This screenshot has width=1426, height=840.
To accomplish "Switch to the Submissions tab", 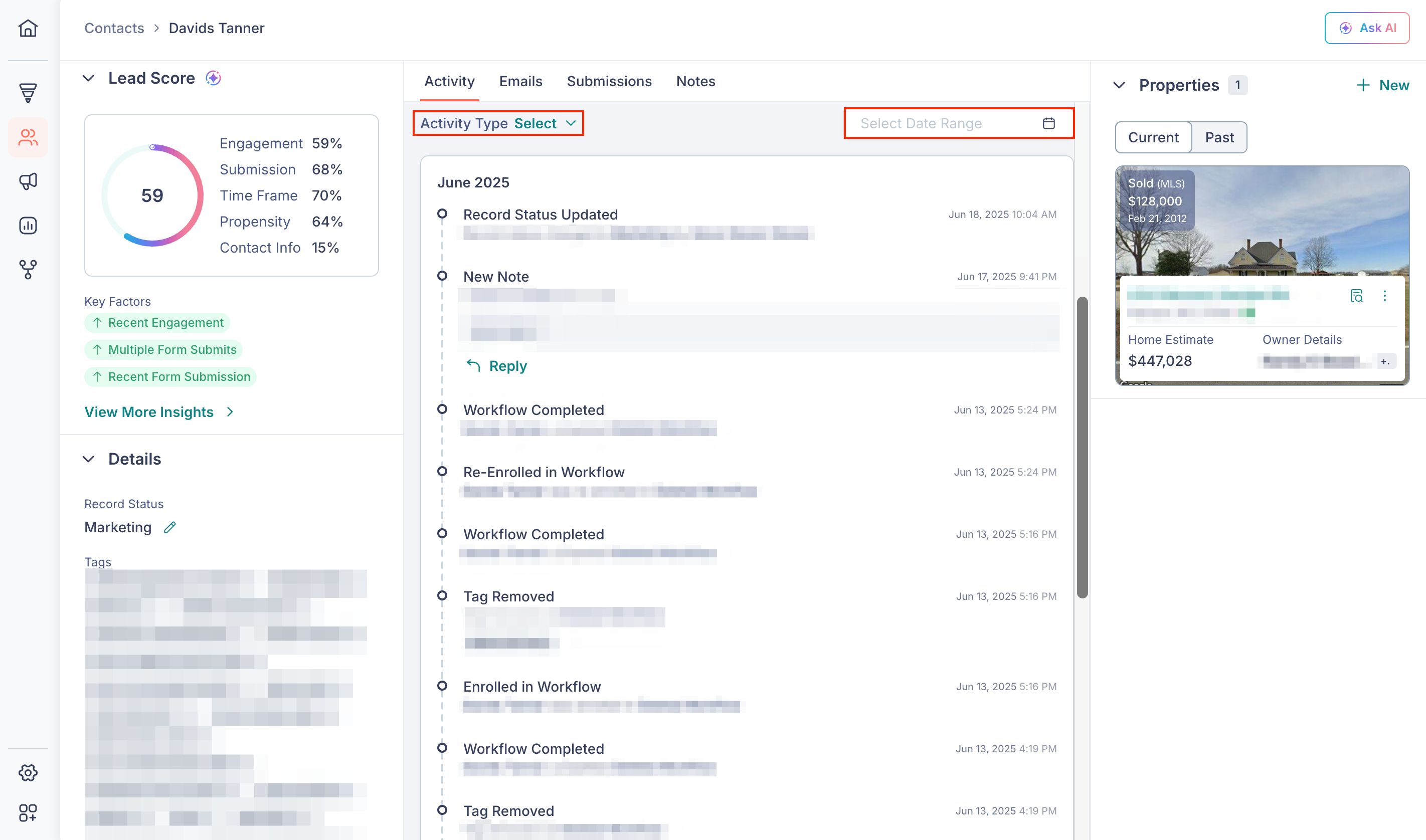I will coord(609,82).
